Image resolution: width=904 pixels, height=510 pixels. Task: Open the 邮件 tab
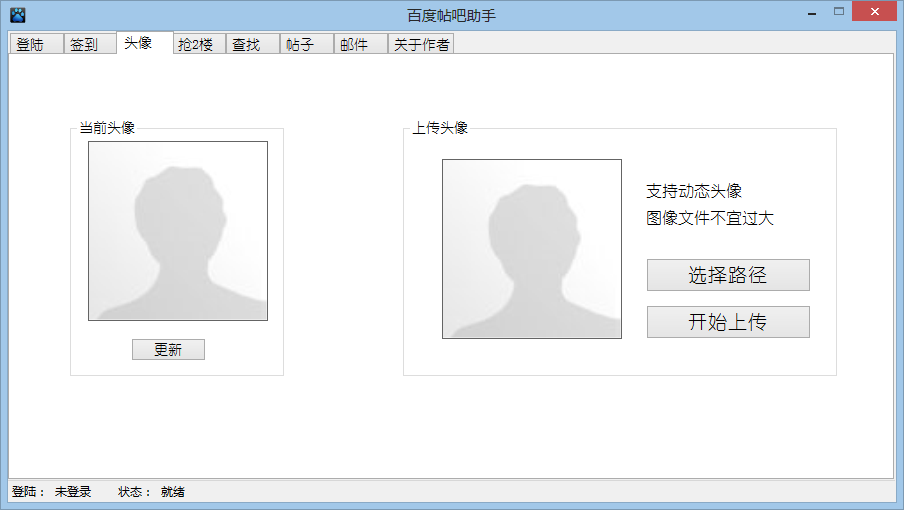click(360, 44)
